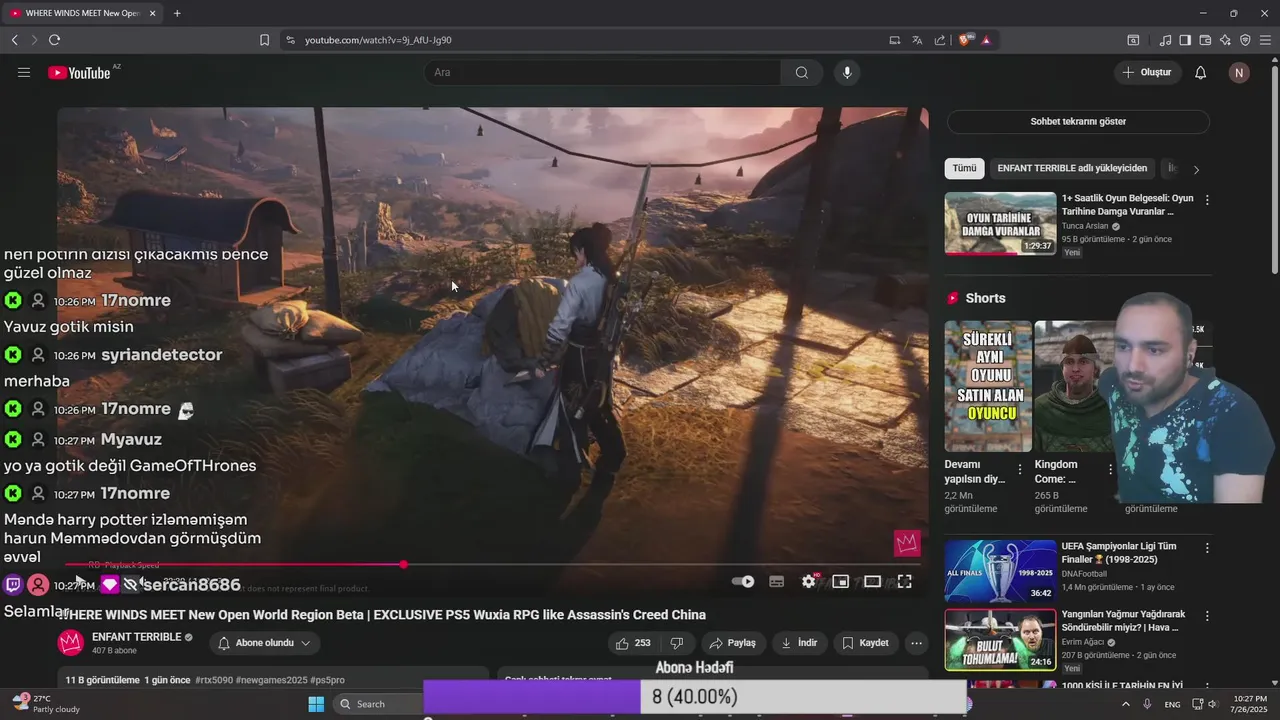Click the İndir download button
This screenshot has height=720, width=1280.
800,643
